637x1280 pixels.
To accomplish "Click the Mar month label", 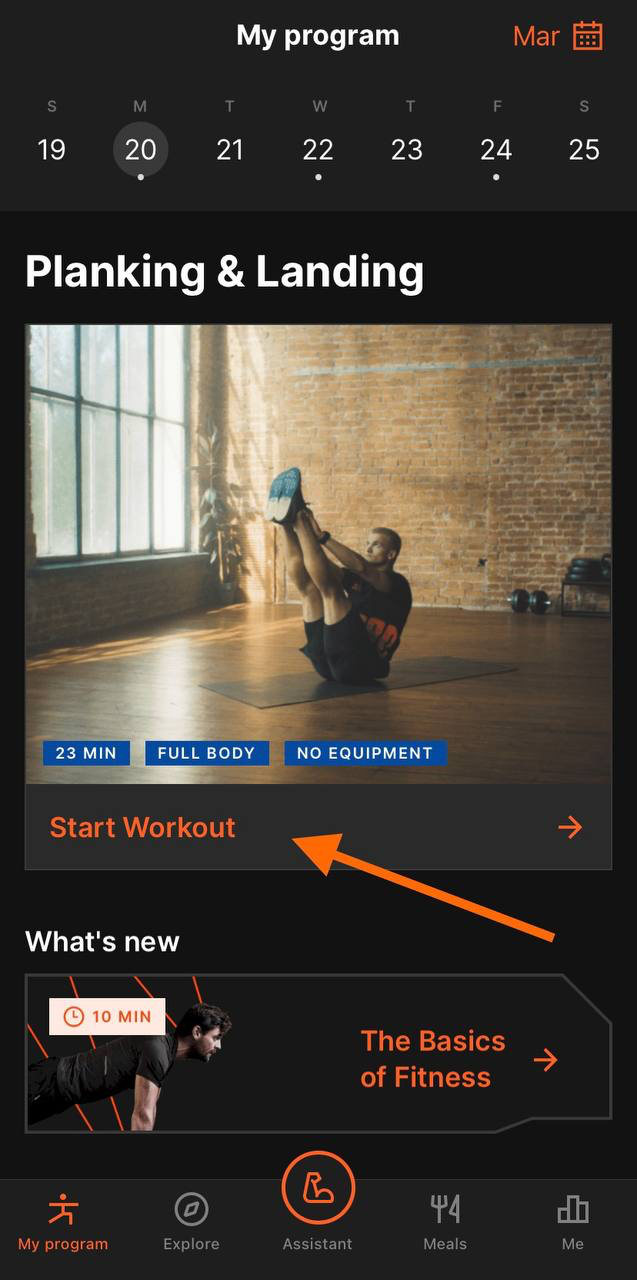I will (536, 37).
